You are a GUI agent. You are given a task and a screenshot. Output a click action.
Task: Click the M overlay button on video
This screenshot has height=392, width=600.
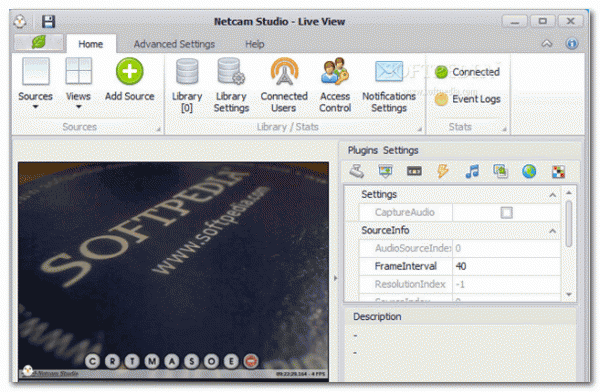point(152,361)
